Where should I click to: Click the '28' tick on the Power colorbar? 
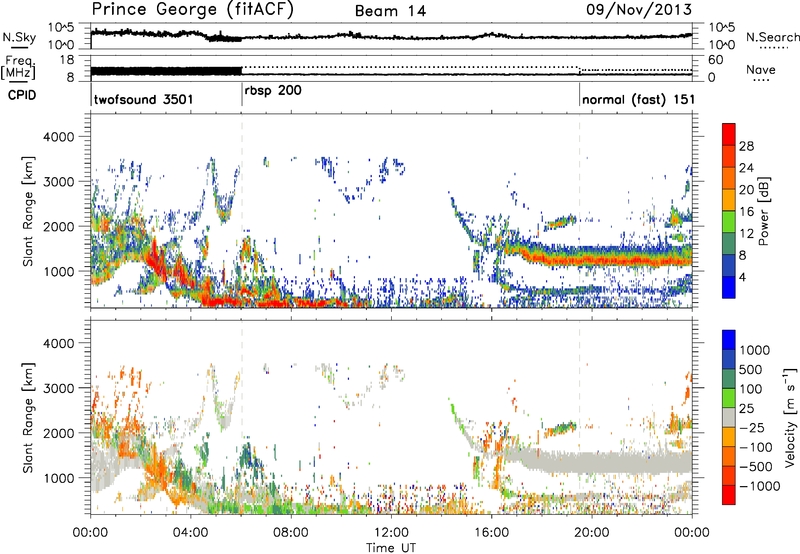coord(746,146)
